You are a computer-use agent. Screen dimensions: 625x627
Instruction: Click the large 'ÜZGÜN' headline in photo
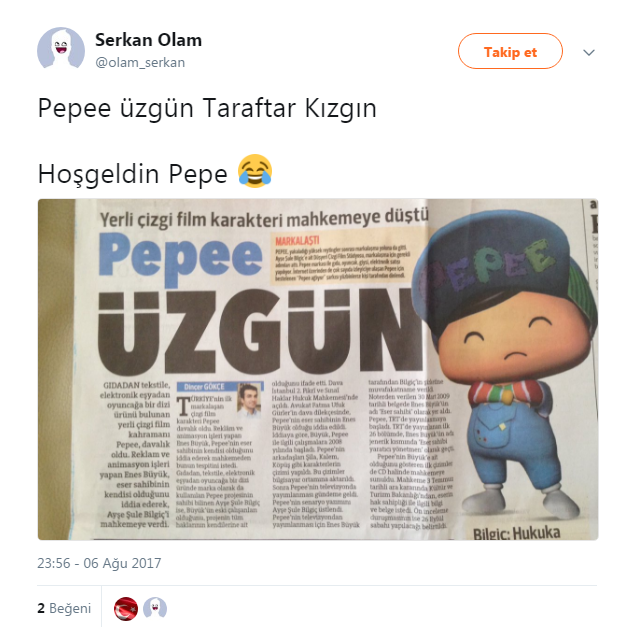click(260, 331)
